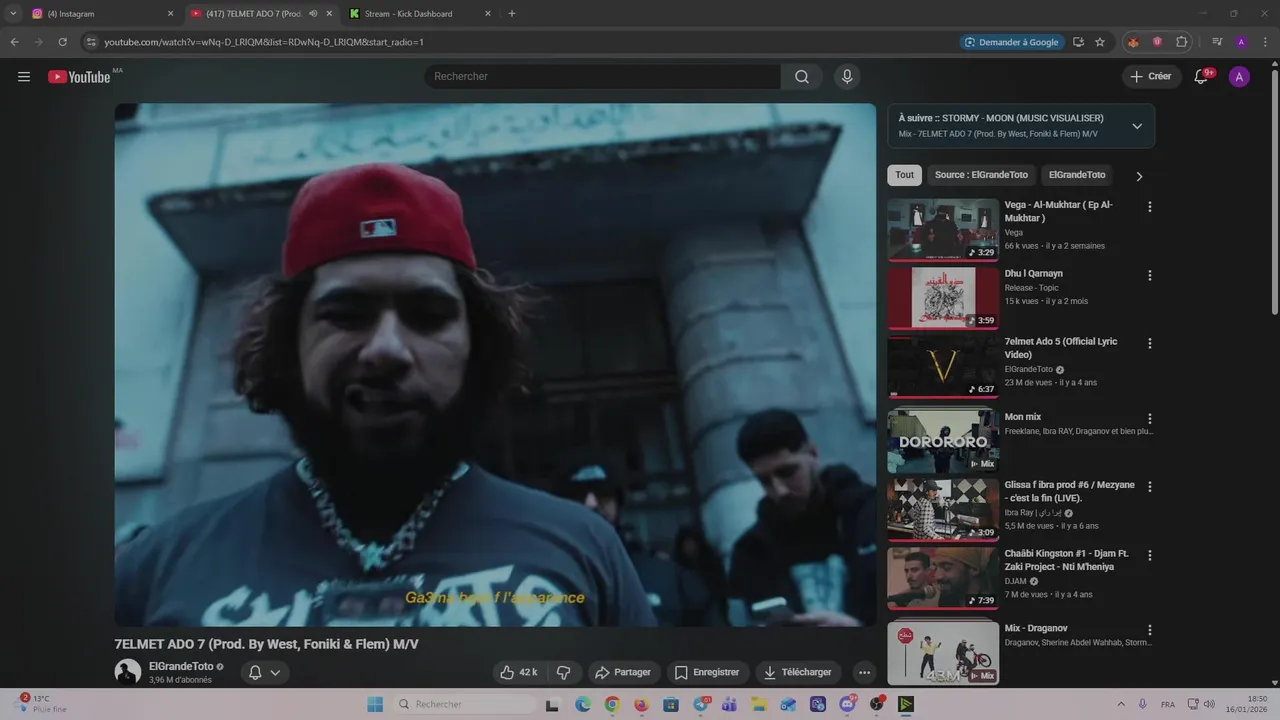This screenshot has width=1280, height=720.
Task: Open the YouTube account avatar menu
Action: coord(1239,77)
